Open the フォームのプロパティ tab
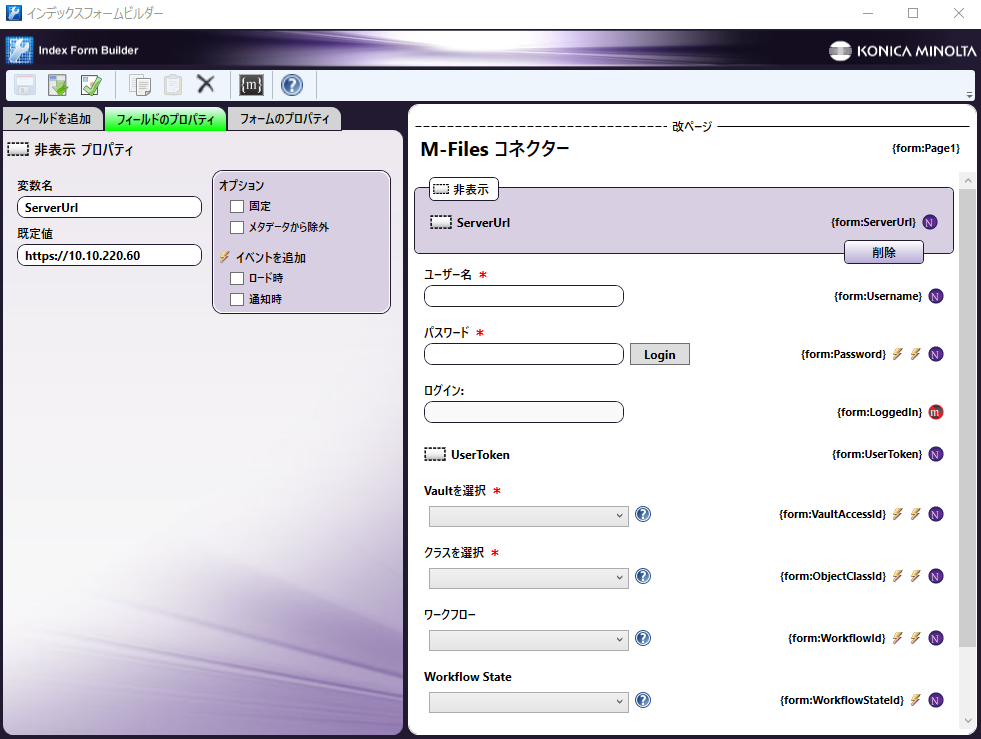The width and height of the screenshot is (981, 739). point(285,119)
